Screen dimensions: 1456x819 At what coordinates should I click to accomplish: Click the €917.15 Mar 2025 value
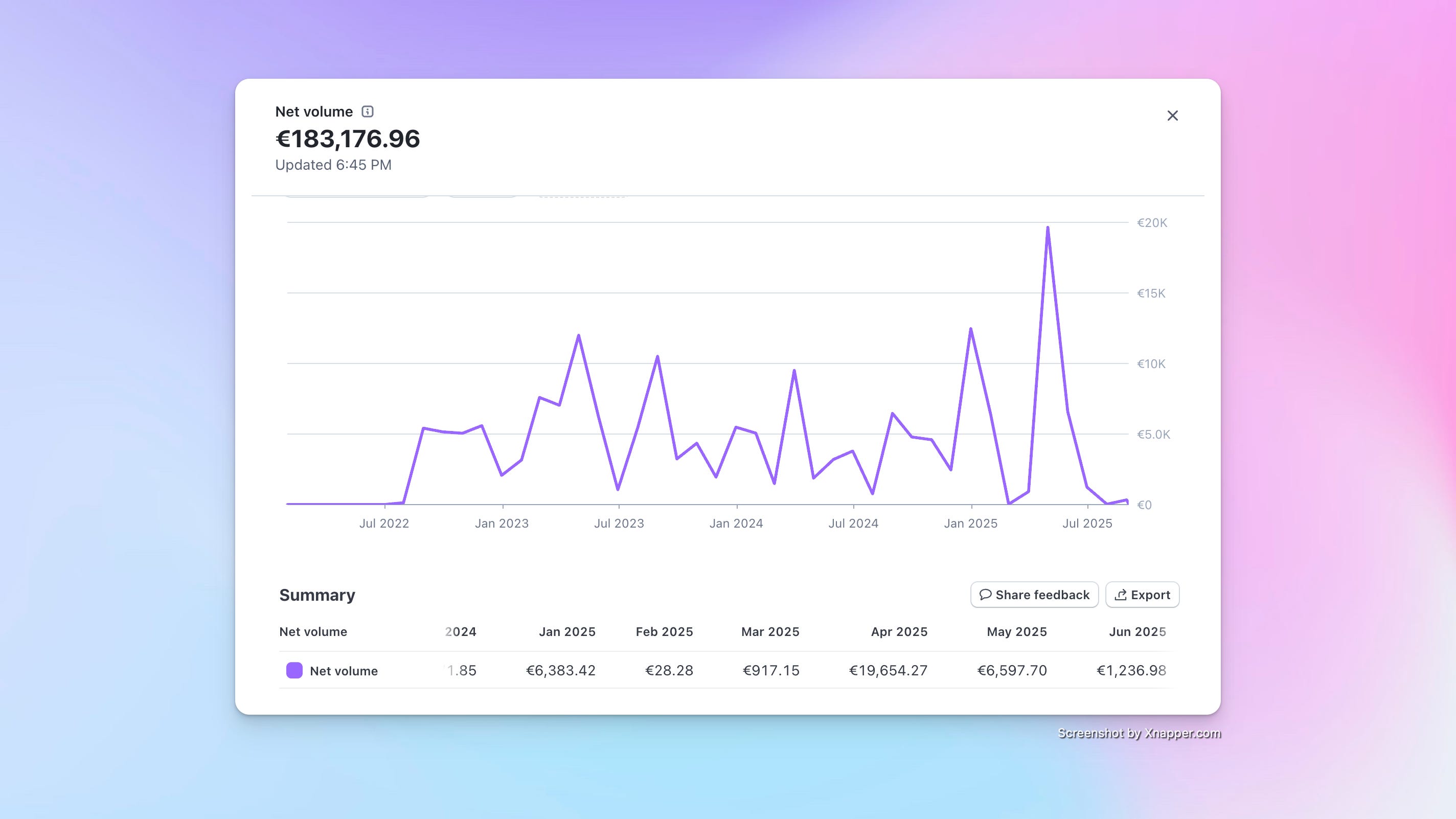click(771, 670)
